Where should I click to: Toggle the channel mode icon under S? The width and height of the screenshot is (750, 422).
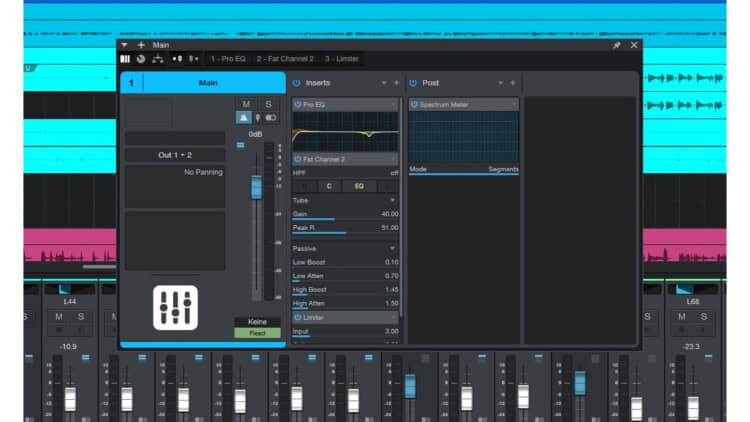271,117
